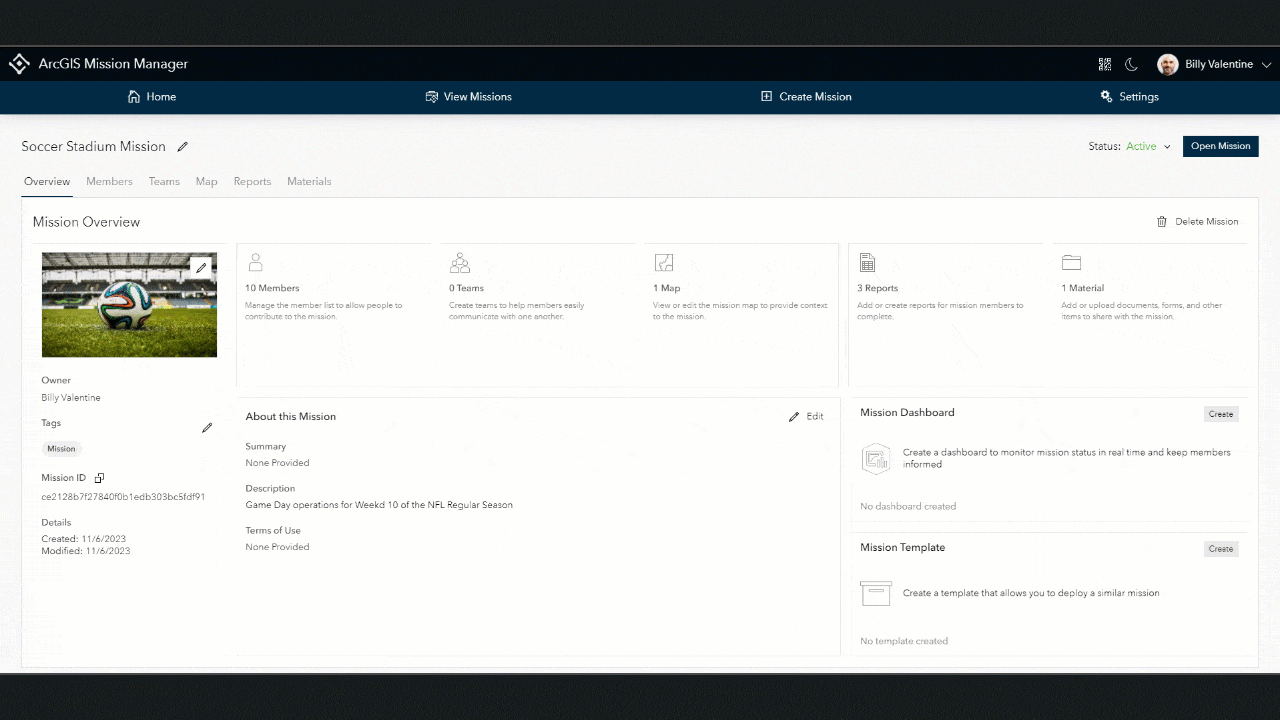Screen dimensions: 1280x720
Task: Click the Map icon in overview cards
Action: pos(664,263)
